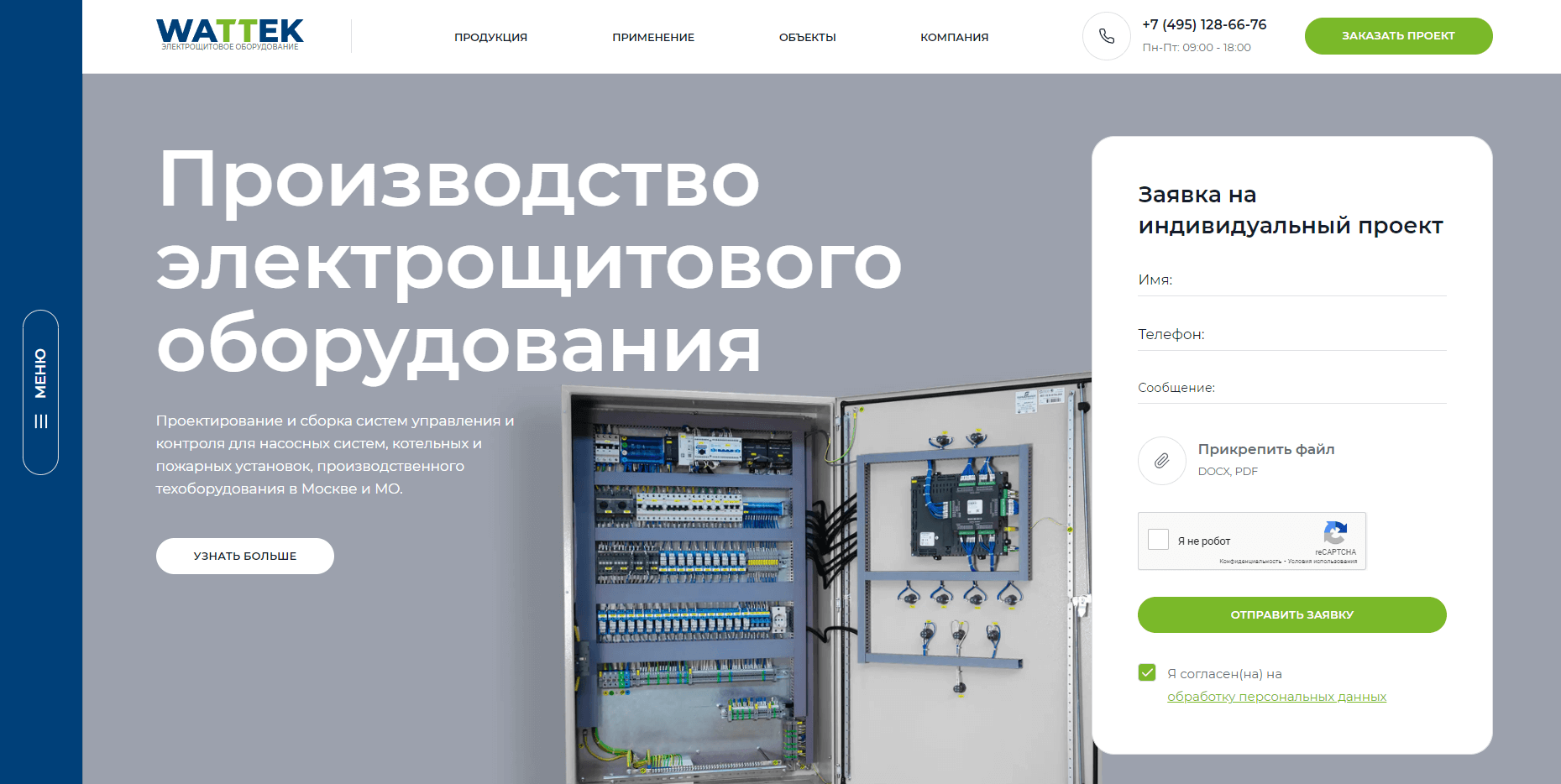Go to the ОБЪЕКТЫ section

click(807, 37)
